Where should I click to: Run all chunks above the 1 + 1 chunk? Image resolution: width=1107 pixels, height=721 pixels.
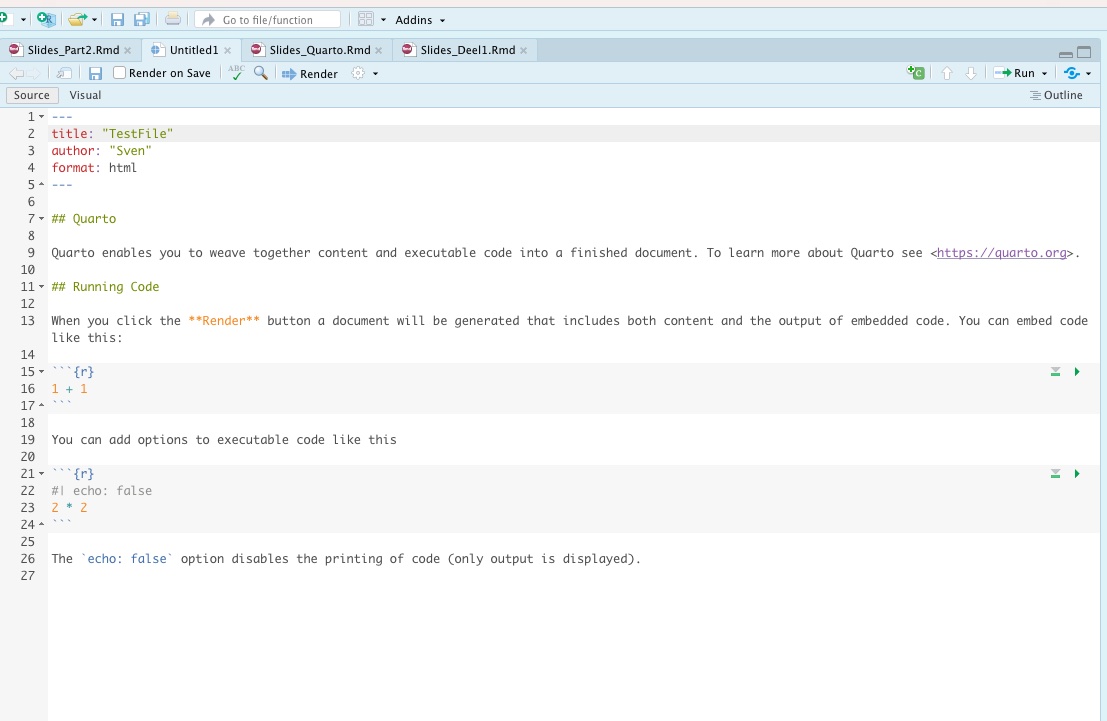(1055, 371)
